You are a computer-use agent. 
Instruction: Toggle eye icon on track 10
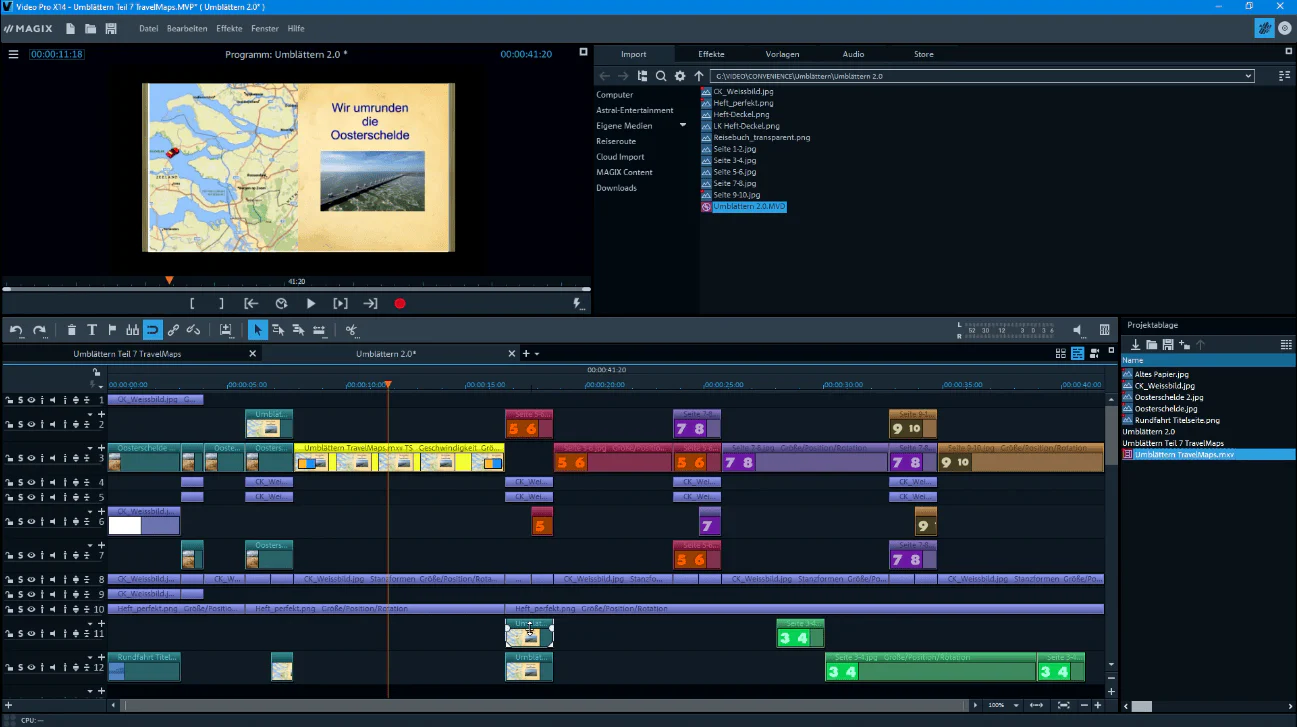click(x=31, y=609)
